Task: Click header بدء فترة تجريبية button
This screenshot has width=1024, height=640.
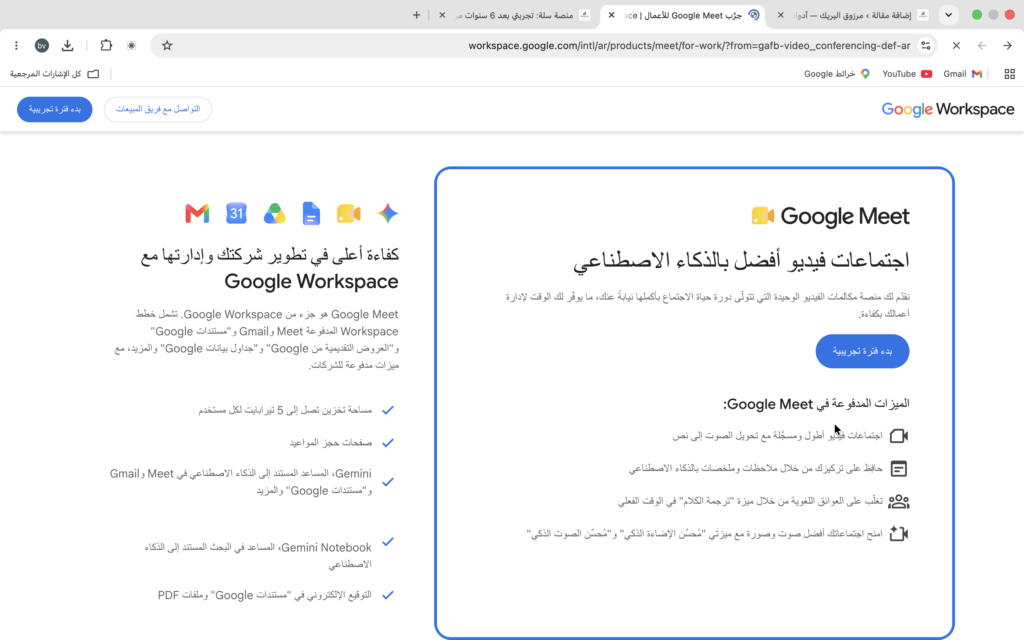Action: pos(55,109)
